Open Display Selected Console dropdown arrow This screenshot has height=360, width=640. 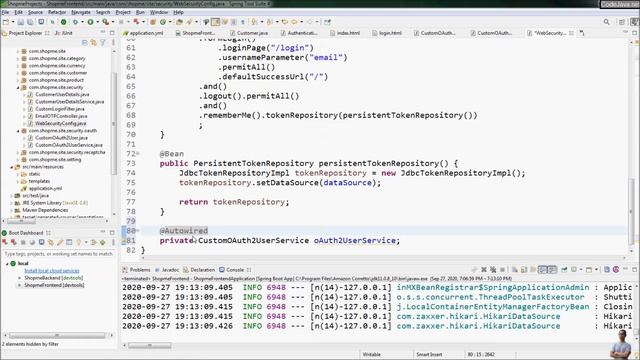point(581,270)
